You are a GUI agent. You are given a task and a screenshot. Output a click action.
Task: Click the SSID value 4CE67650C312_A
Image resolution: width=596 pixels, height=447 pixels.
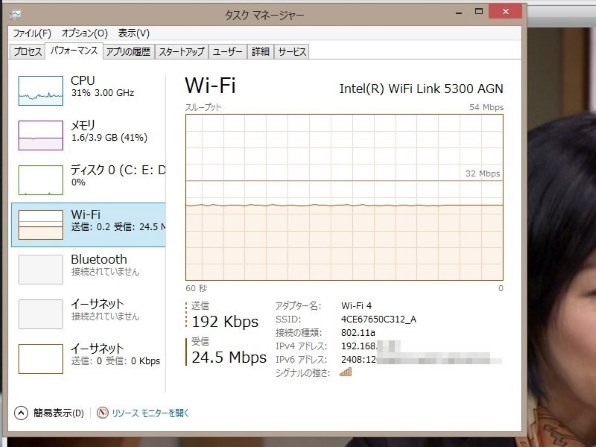379,319
